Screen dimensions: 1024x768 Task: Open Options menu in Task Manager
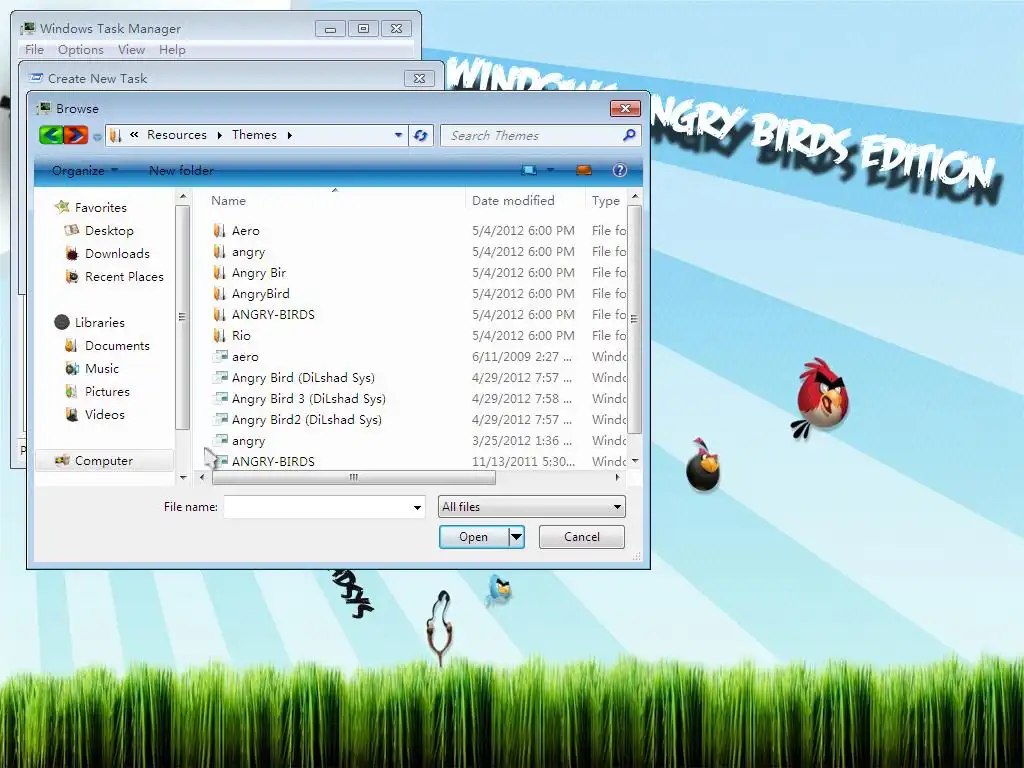click(x=80, y=50)
